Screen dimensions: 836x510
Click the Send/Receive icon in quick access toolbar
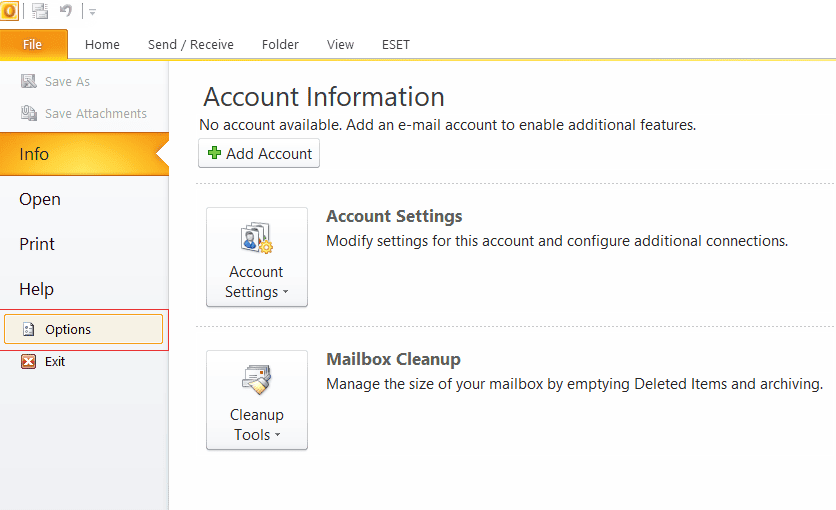(x=40, y=12)
